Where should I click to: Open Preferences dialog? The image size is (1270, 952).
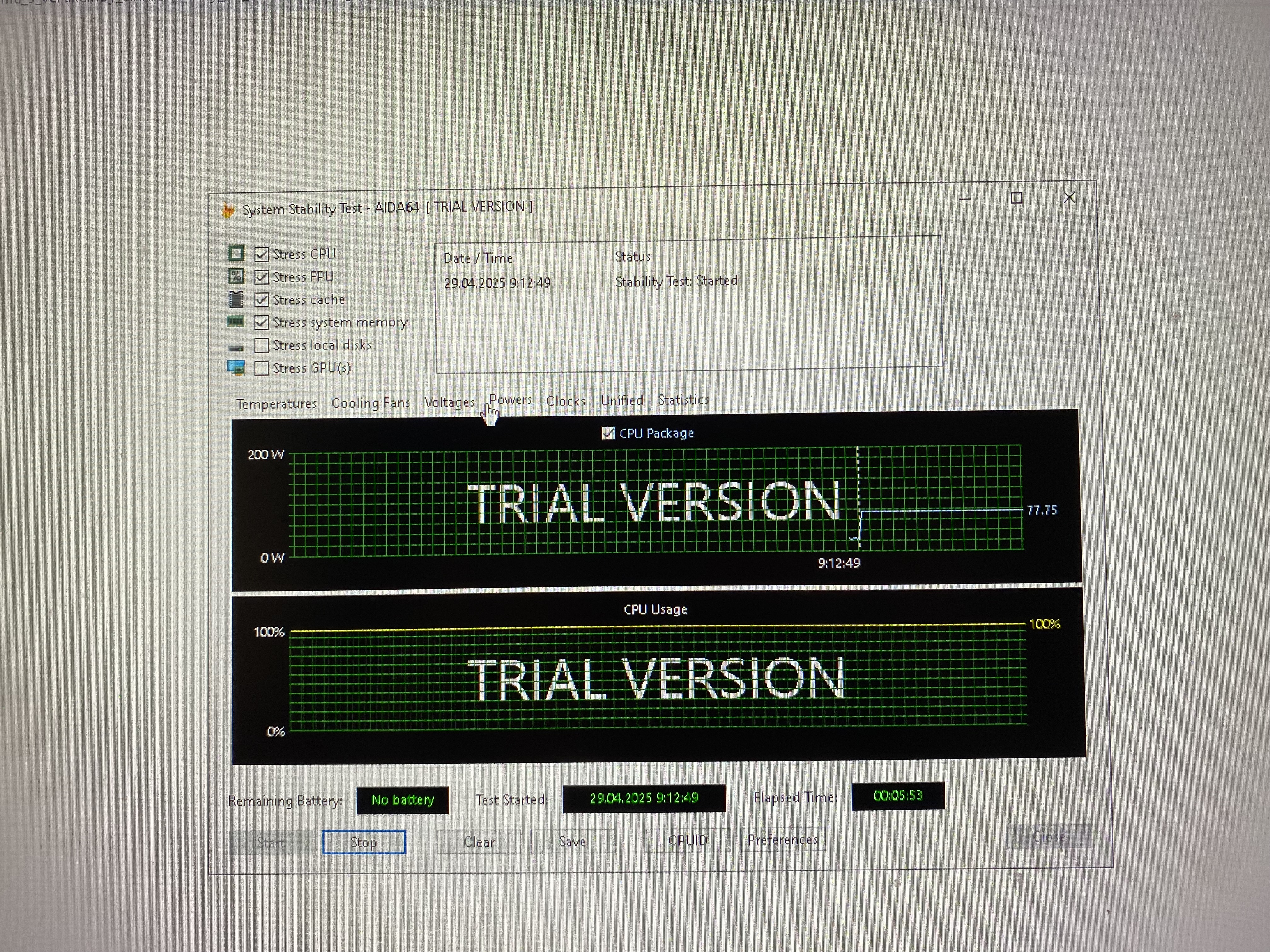(782, 840)
